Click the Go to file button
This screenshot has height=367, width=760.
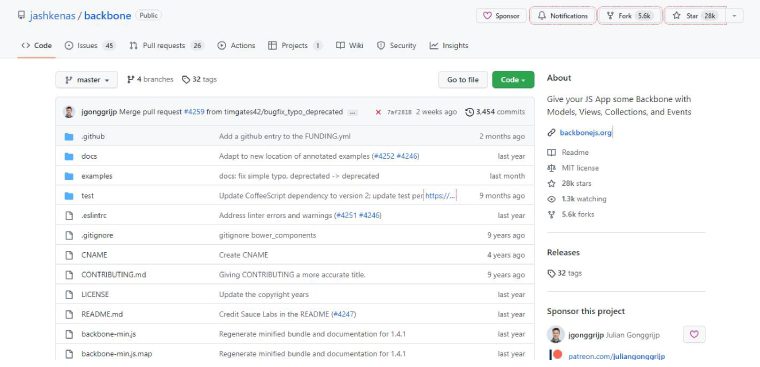pos(463,80)
